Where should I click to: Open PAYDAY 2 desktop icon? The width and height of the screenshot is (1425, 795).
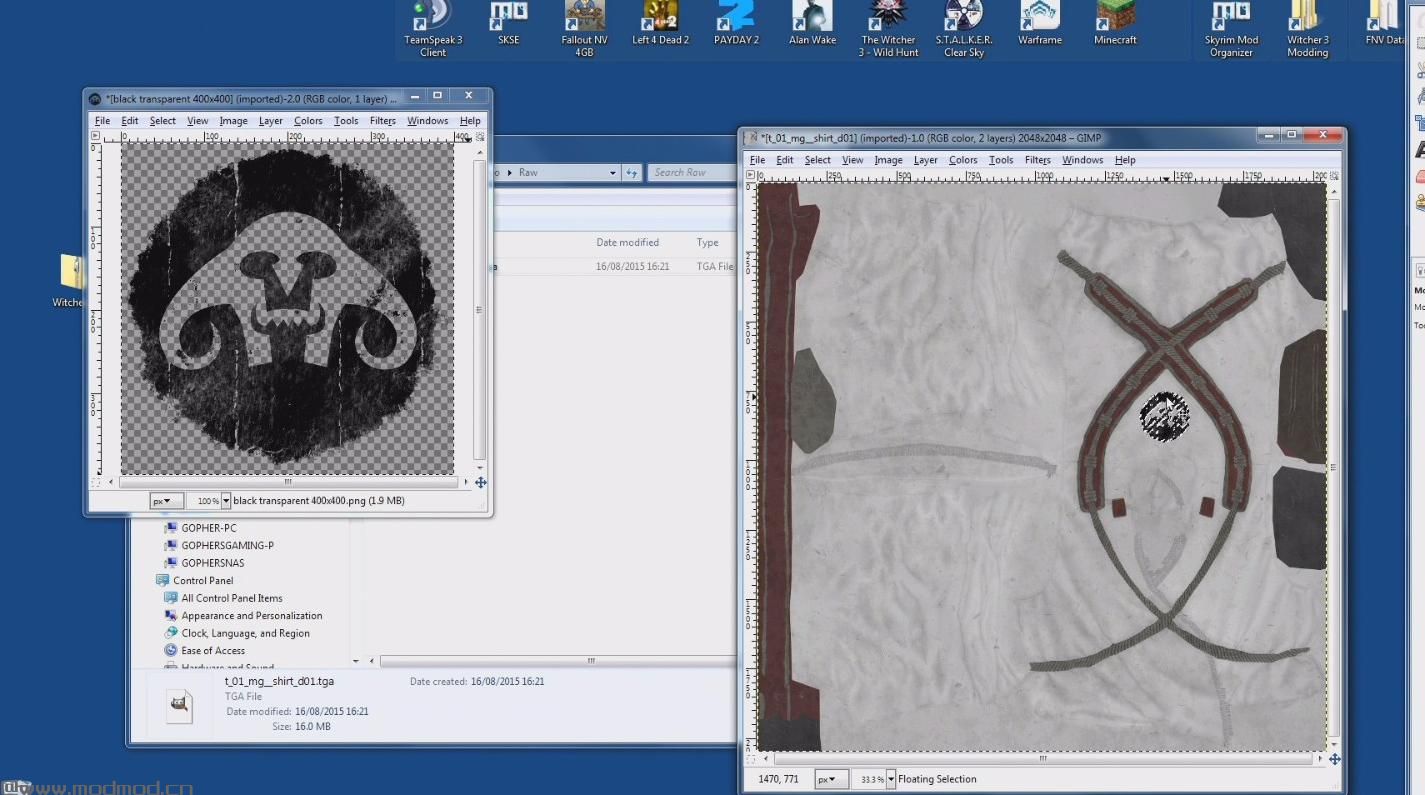pyautogui.click(x=737, y=24)
